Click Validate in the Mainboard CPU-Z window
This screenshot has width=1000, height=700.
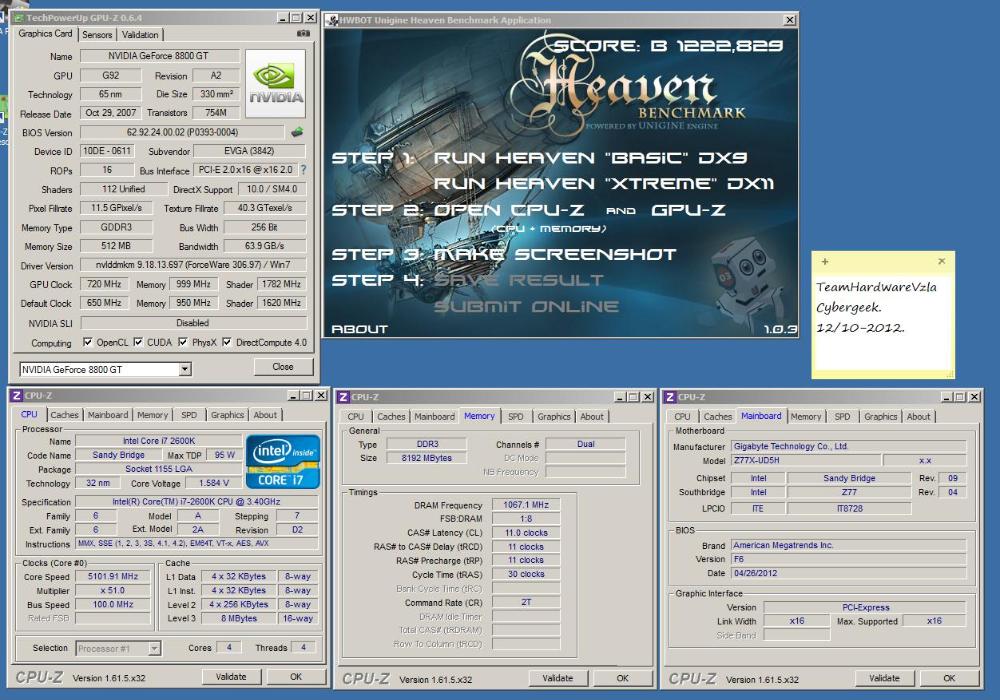click(884, 678)
